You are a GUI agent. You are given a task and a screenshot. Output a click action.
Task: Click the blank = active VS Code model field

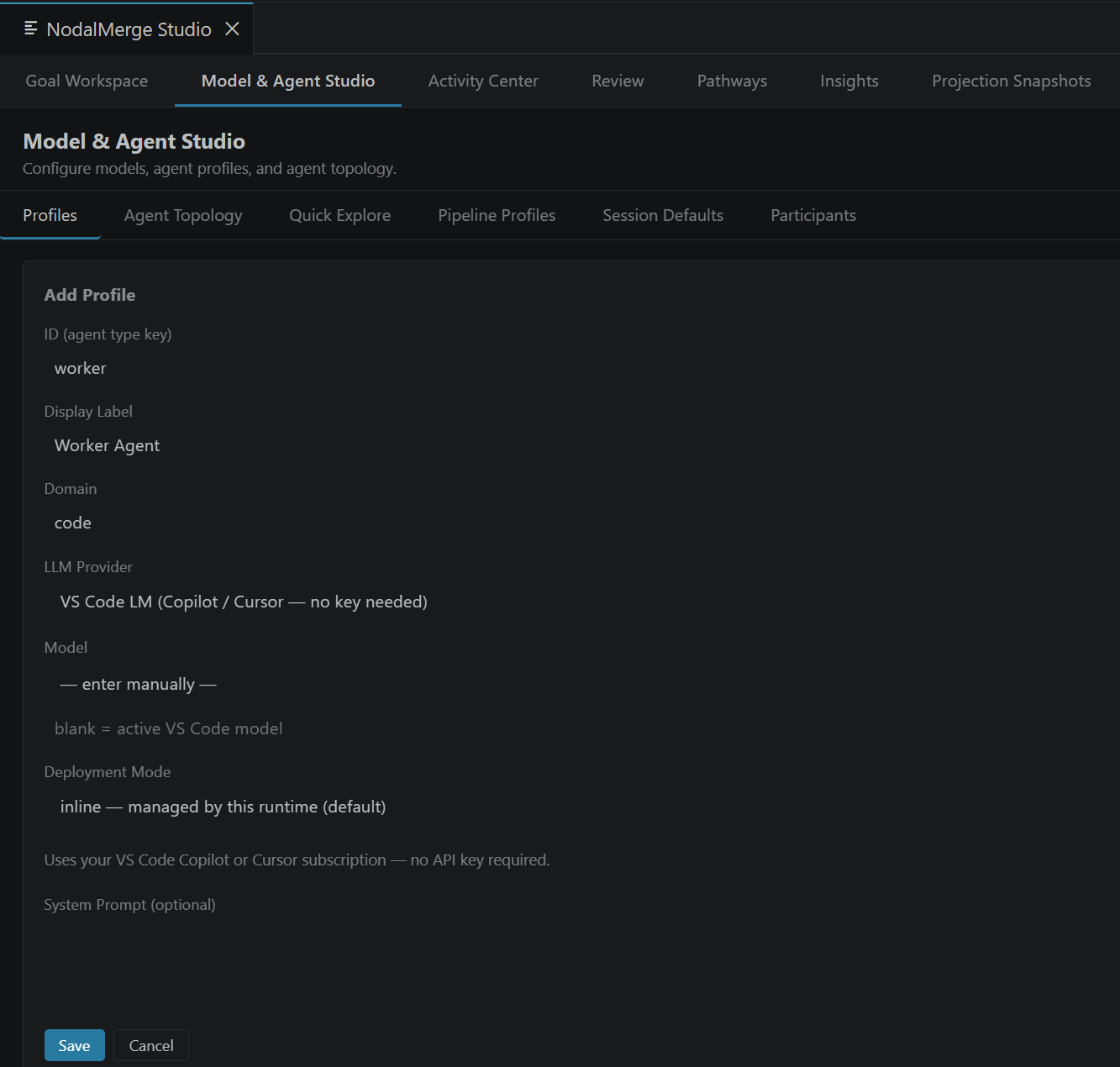click(x=581, y=728)
